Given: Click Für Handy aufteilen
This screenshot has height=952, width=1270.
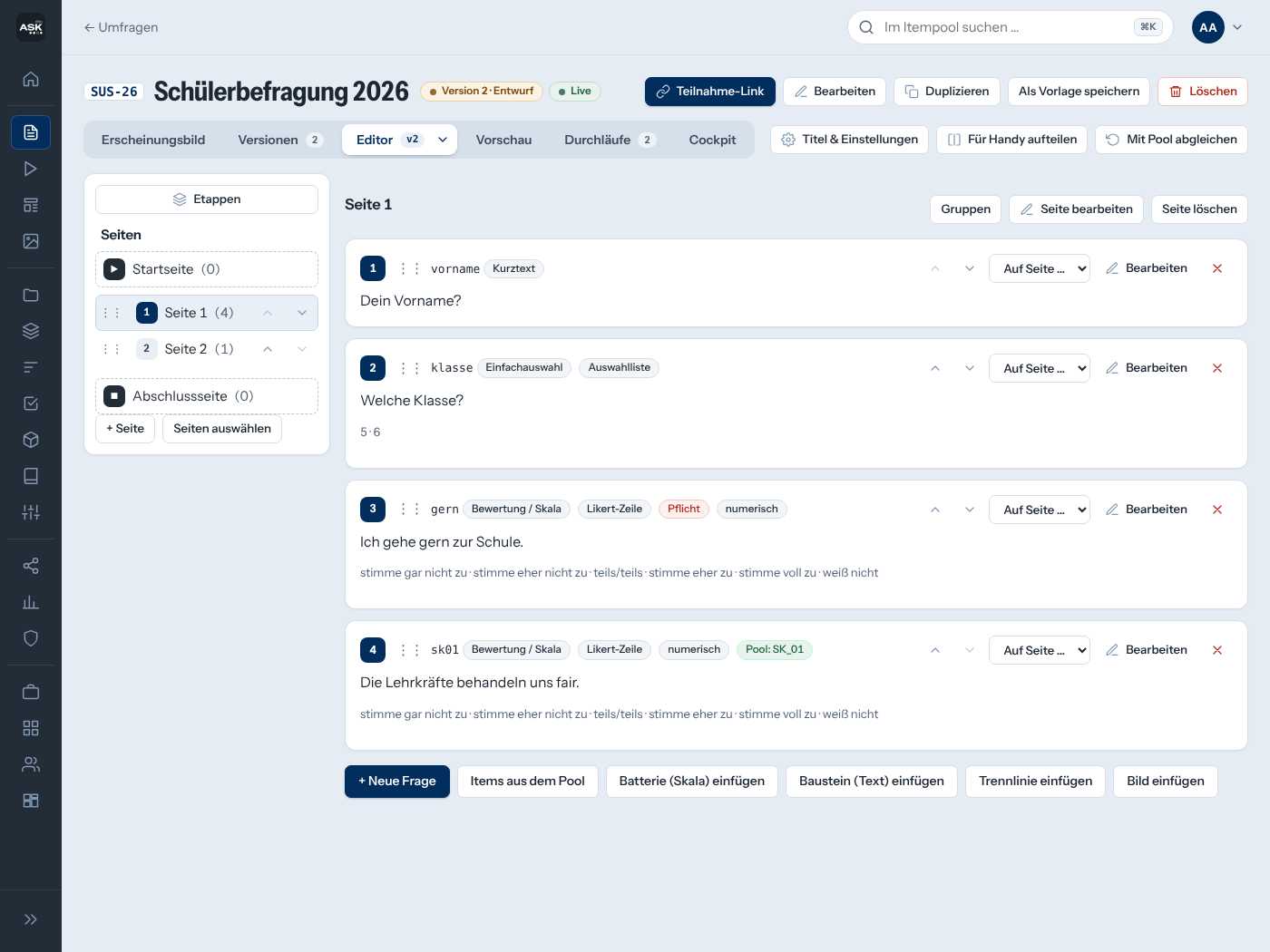Looking at the screenshot, I should point(1011,140).
